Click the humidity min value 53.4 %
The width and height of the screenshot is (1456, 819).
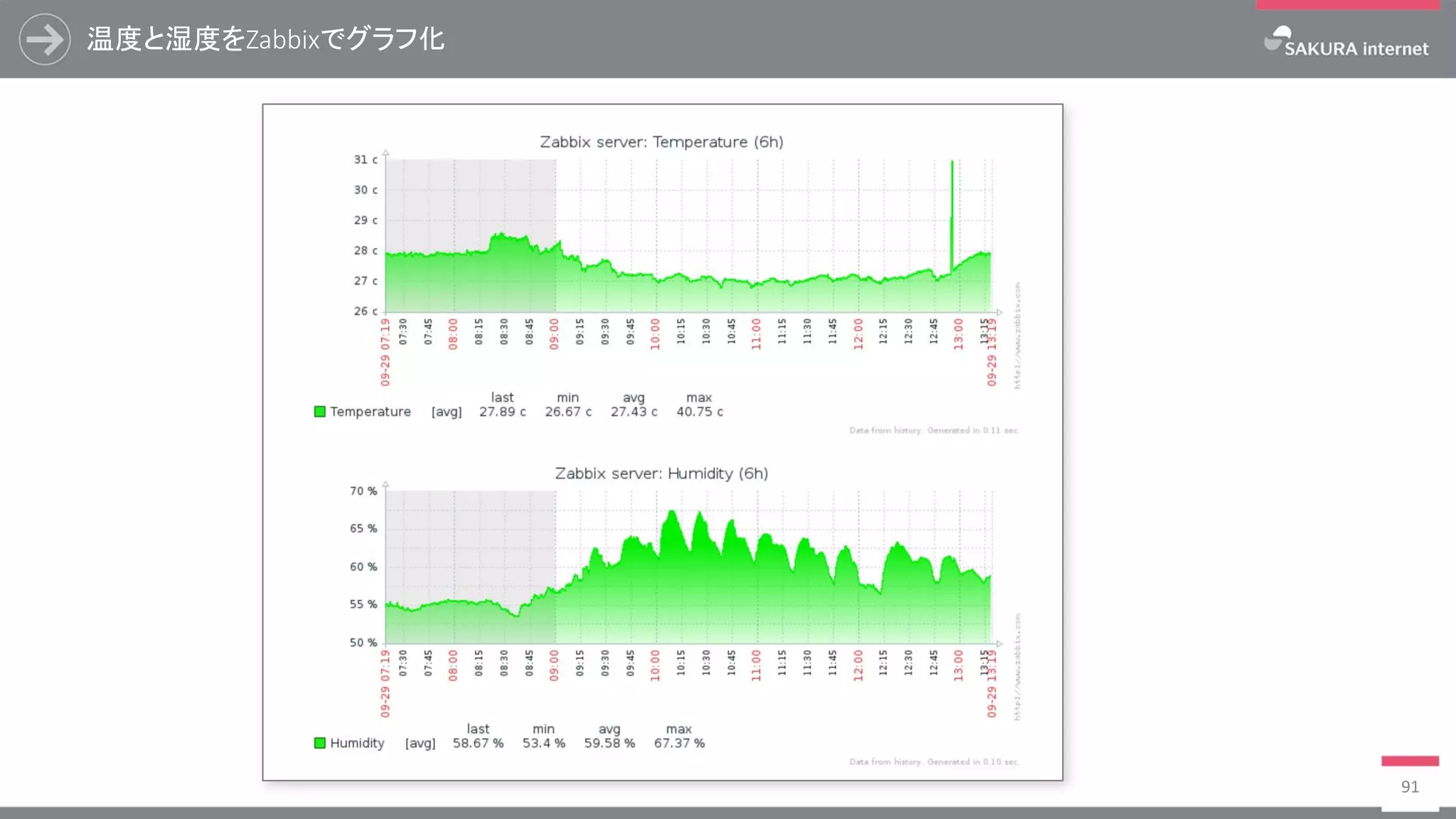tap(544, 743)
